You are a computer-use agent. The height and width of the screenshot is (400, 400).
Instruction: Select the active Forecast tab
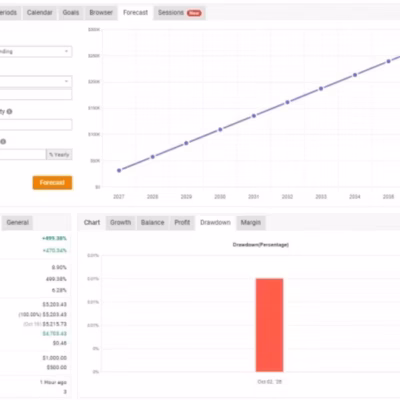click(135, 13)
